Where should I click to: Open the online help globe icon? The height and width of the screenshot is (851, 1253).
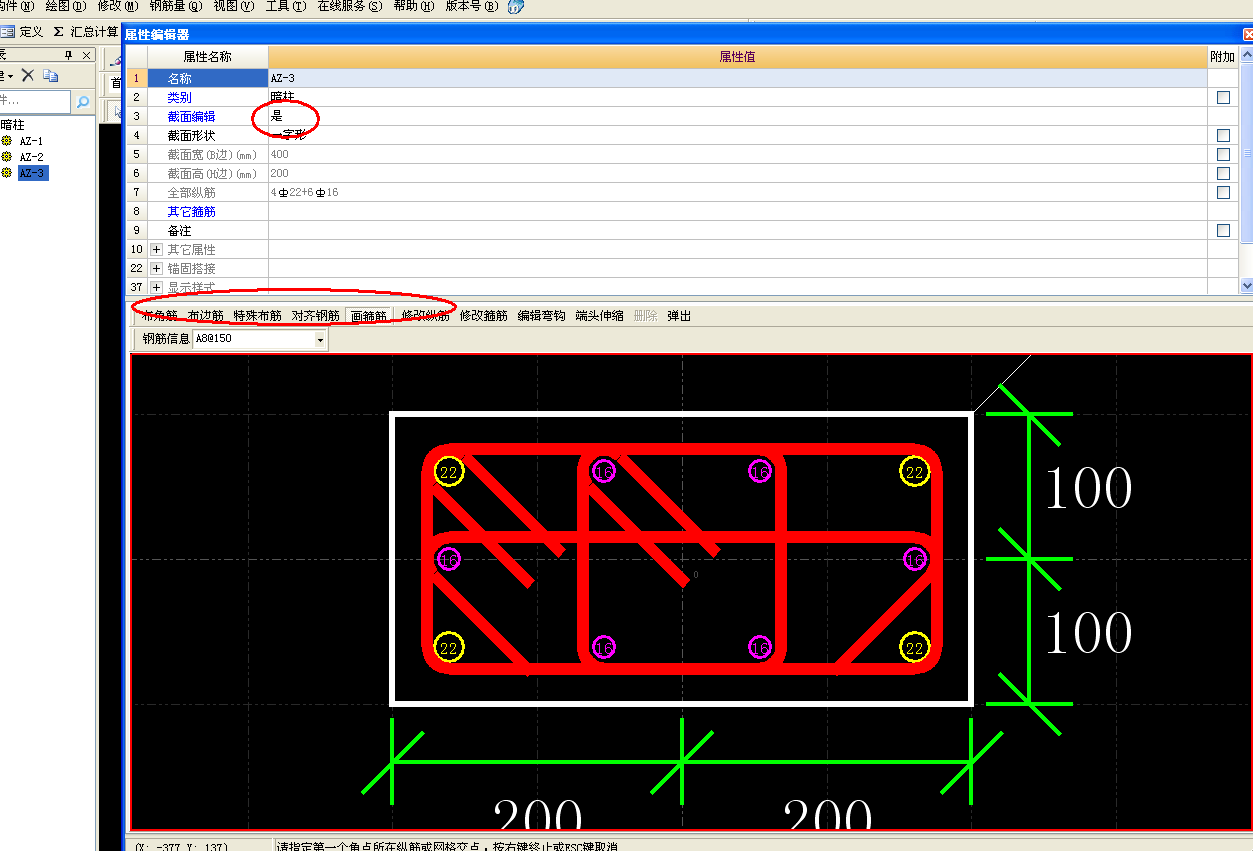[515, 7]
